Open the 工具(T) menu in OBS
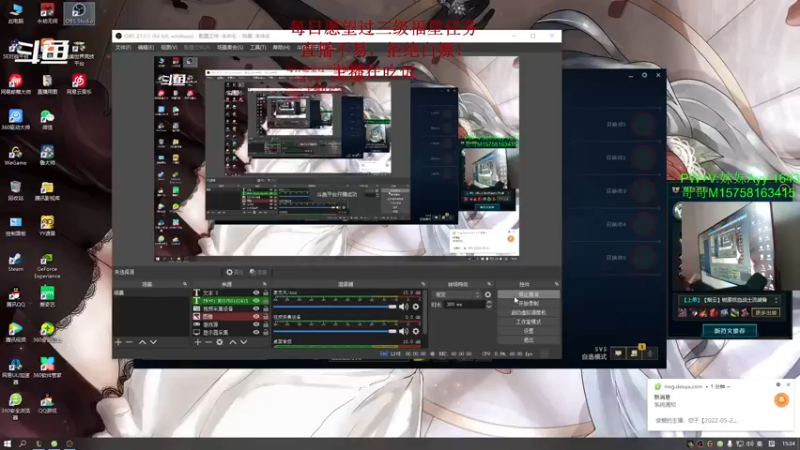Image resolution: width=800 pixels, height=450 pixels. coord(258,47)
